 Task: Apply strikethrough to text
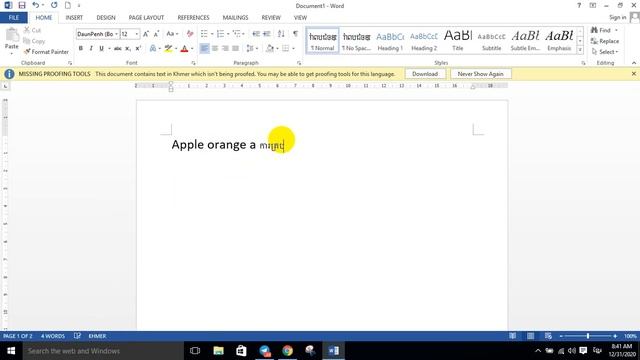tap(118, 48)
